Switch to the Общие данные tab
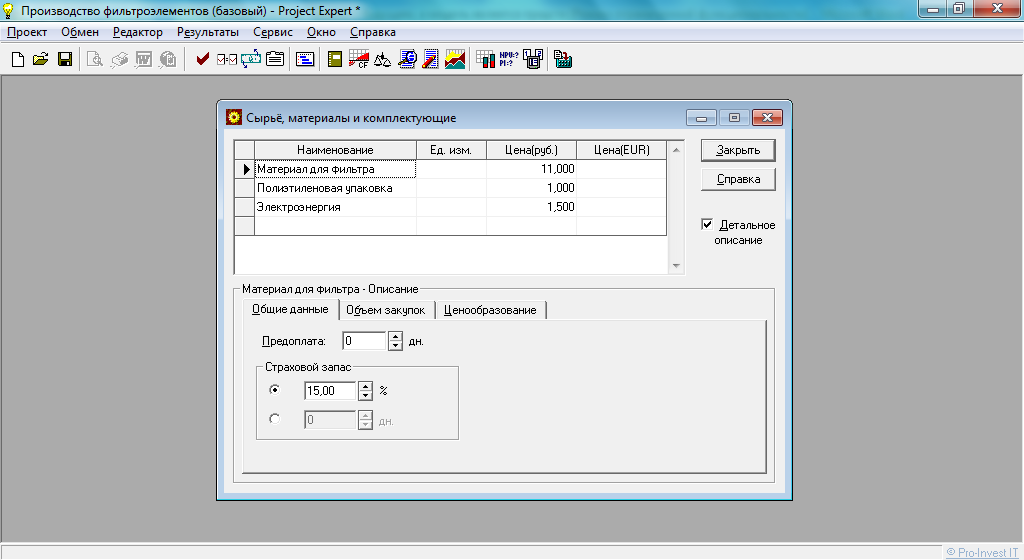 coord(291,309)
